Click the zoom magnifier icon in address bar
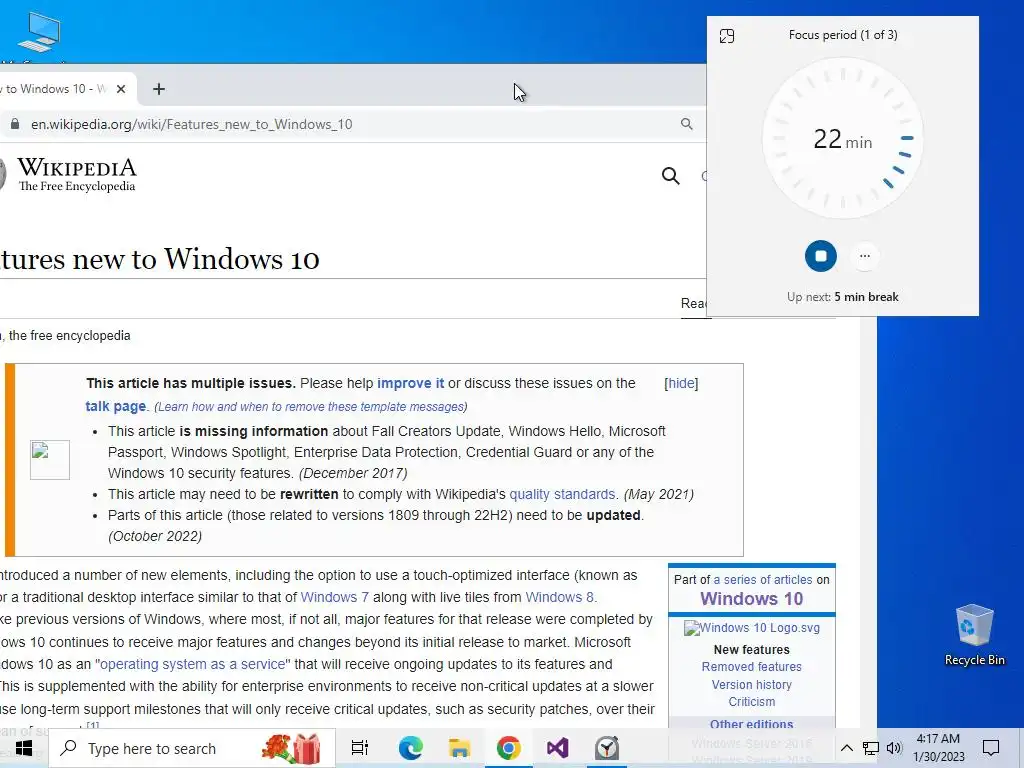Viewport: 1024px width, 768px height. coord(686,124)
